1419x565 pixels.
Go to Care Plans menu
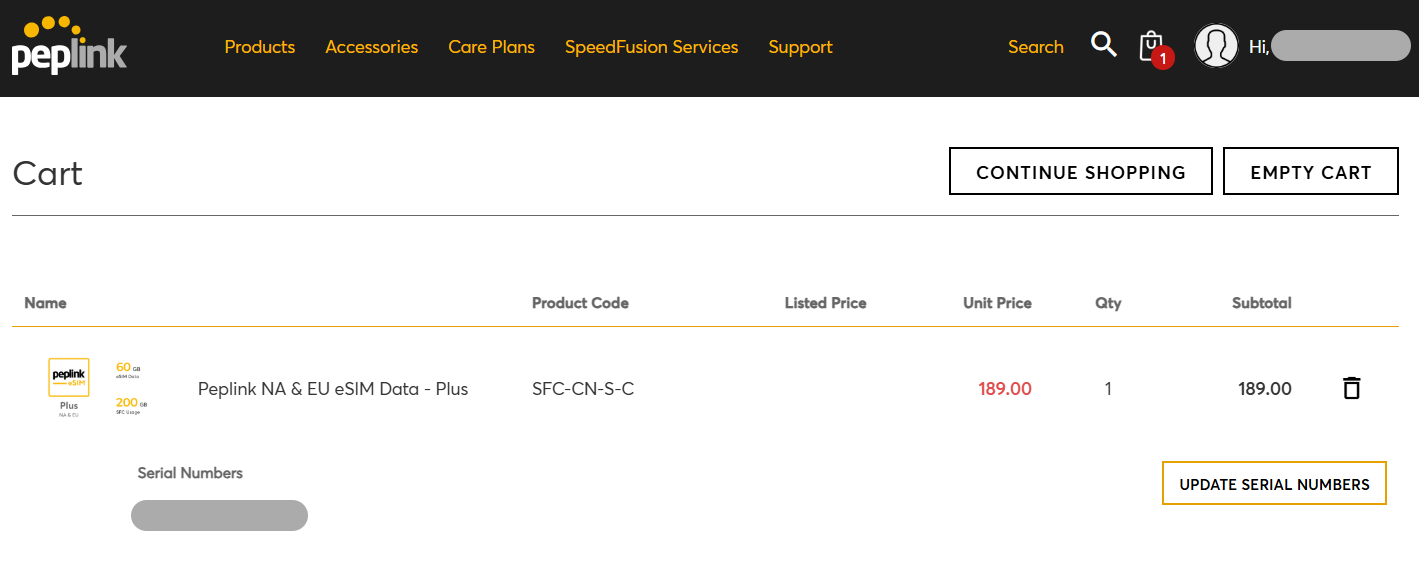[x=491, y=47]
